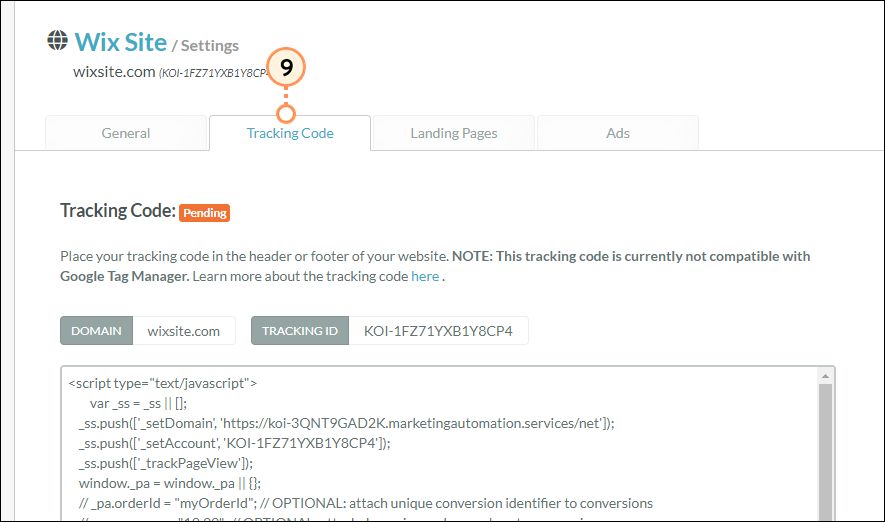Click the code box scroll up arrow
Viewport: 885px width, 522px height.
[825, 376]
